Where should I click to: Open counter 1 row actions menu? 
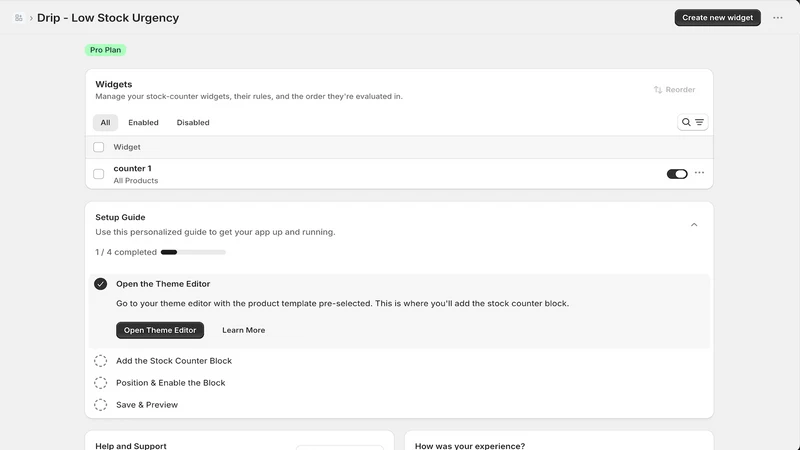coord(699,173)
